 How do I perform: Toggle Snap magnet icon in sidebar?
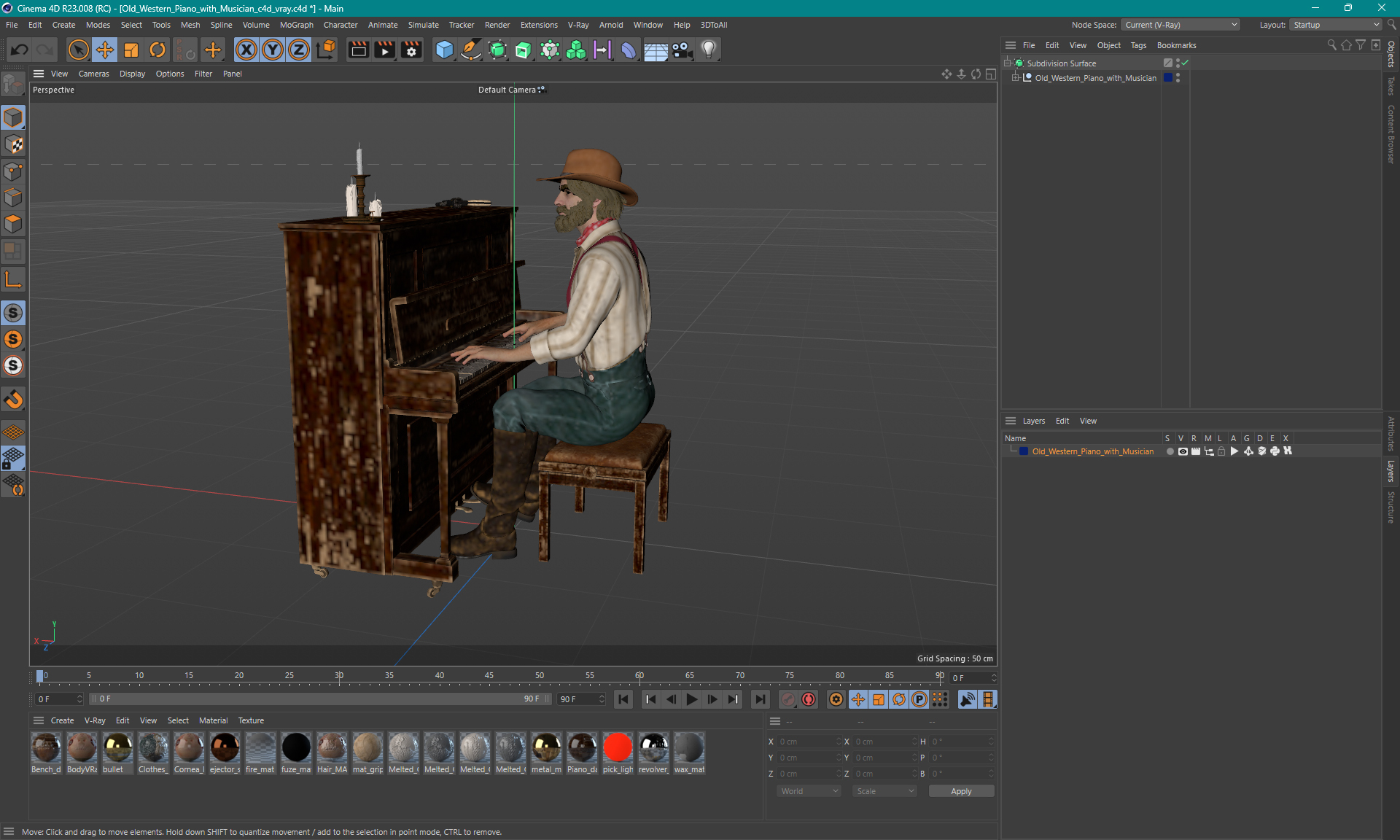(x=13, y=400)
